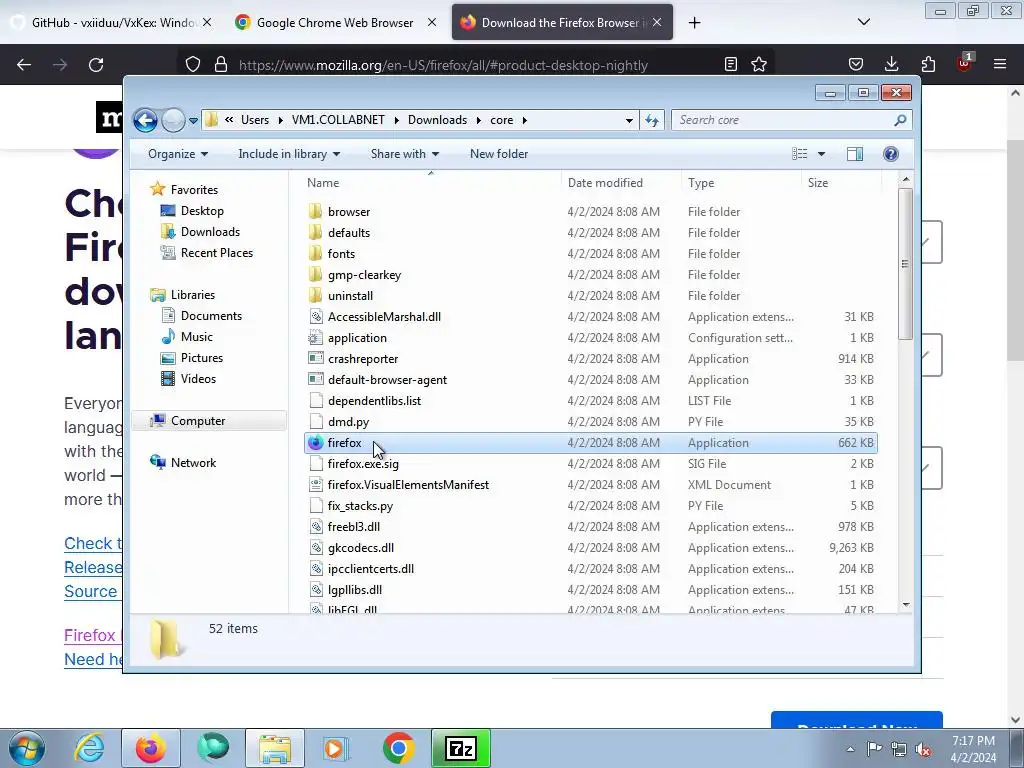
Task: Click the file list scrollbar
Action: pos(905,263)
